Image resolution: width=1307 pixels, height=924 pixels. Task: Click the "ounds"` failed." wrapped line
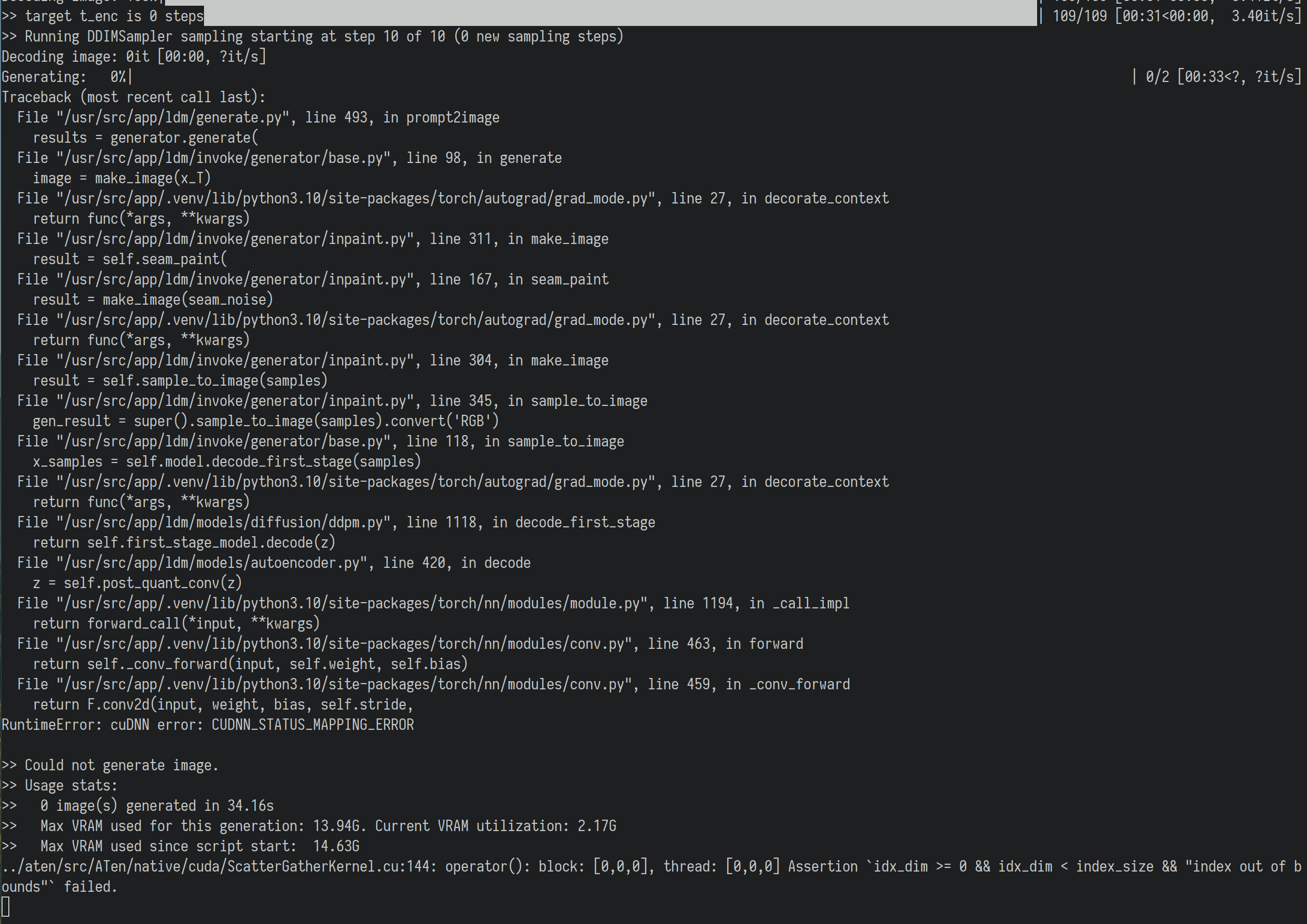(60, 887)
